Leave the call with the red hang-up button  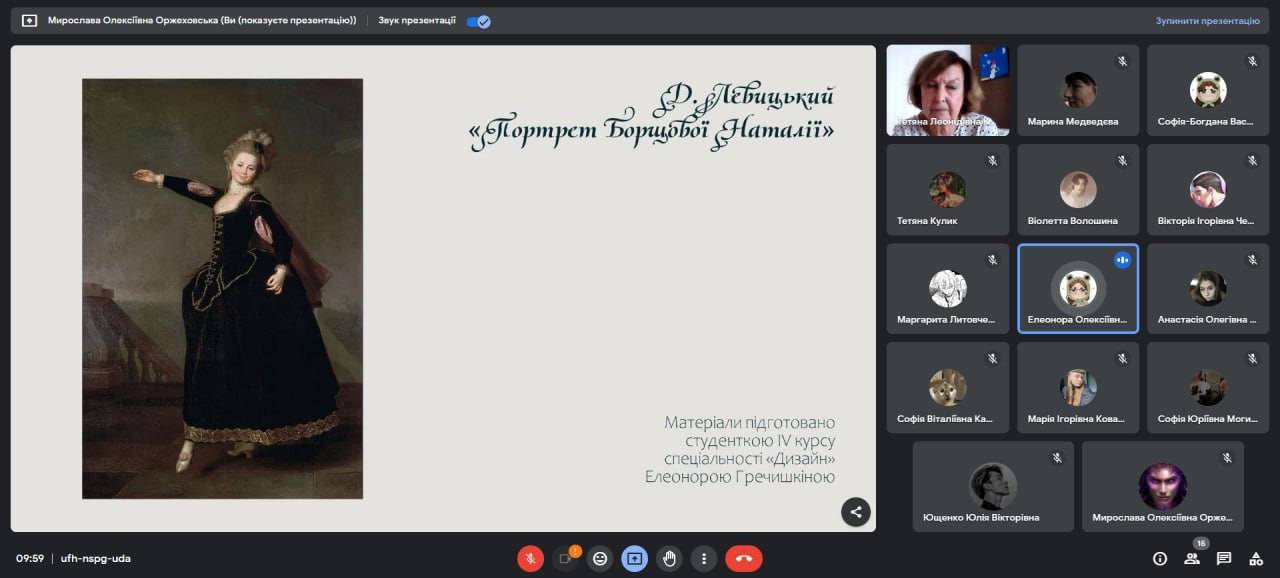[743, 559]
